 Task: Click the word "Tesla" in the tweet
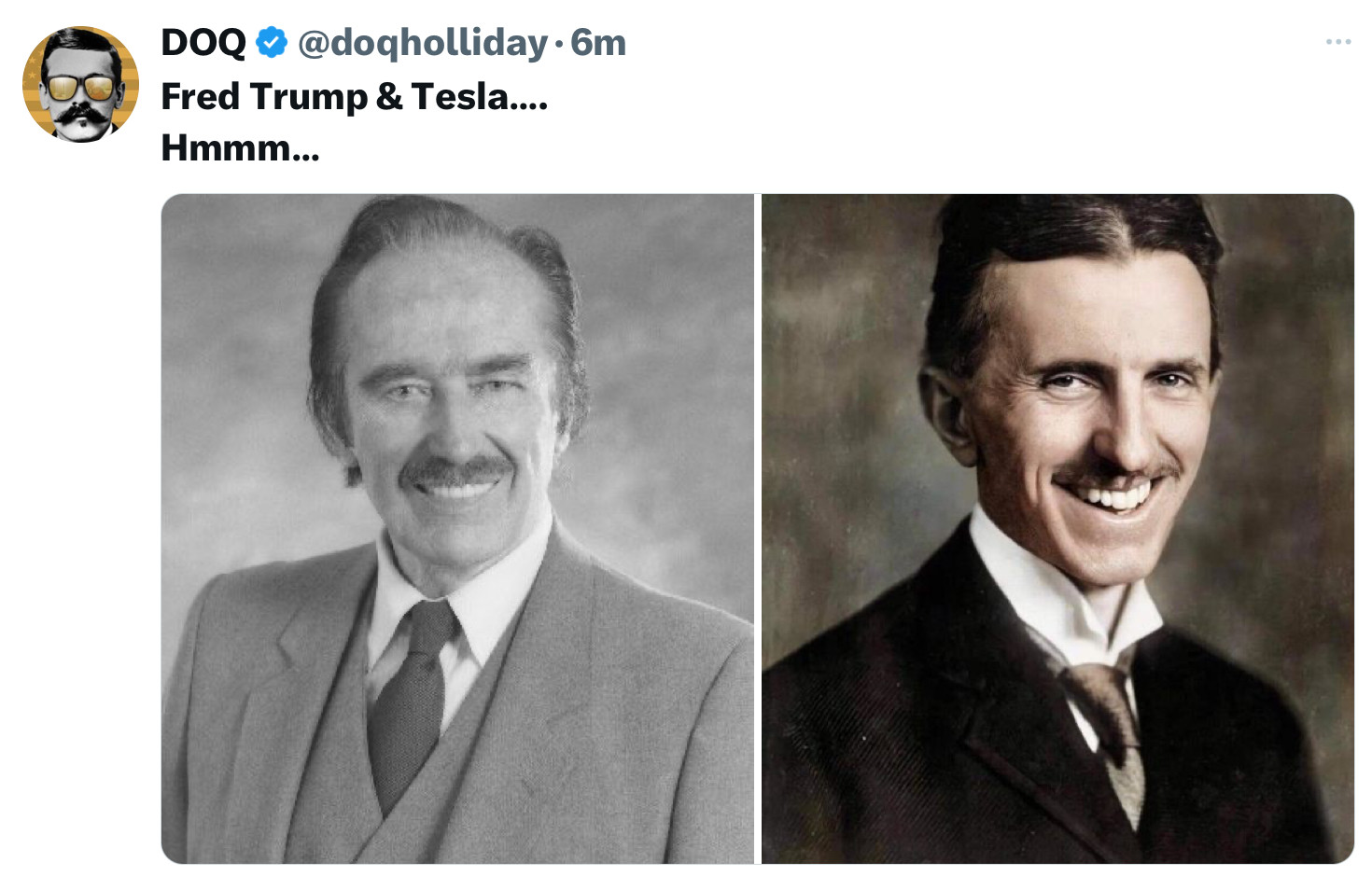[460, 96]
